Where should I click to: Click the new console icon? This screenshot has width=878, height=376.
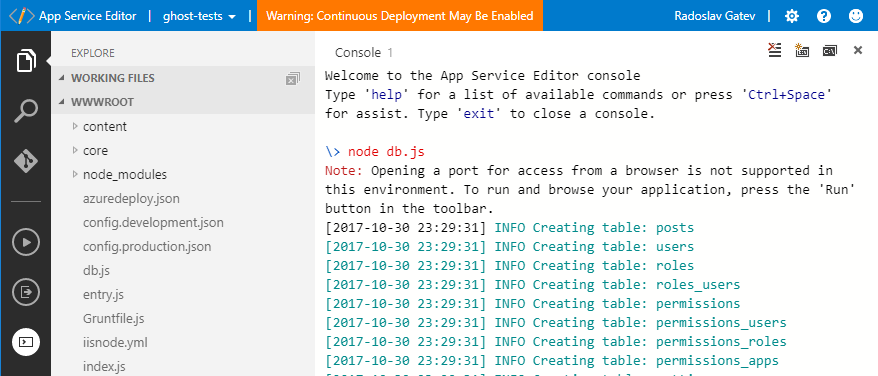tap(802, 50)
